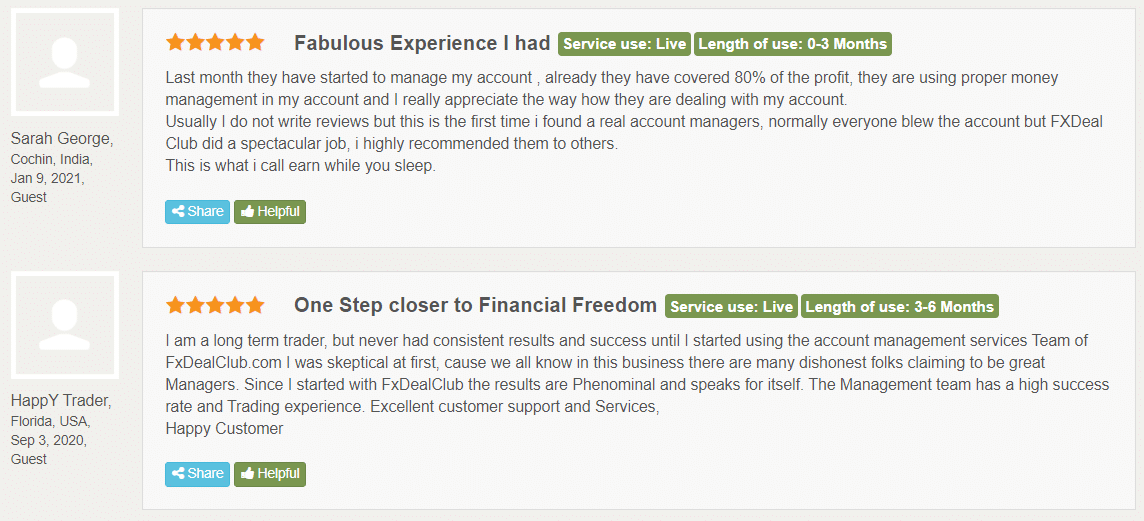
Task: Click the 'Cochin, India' location text
Action: tap(52, 158)
